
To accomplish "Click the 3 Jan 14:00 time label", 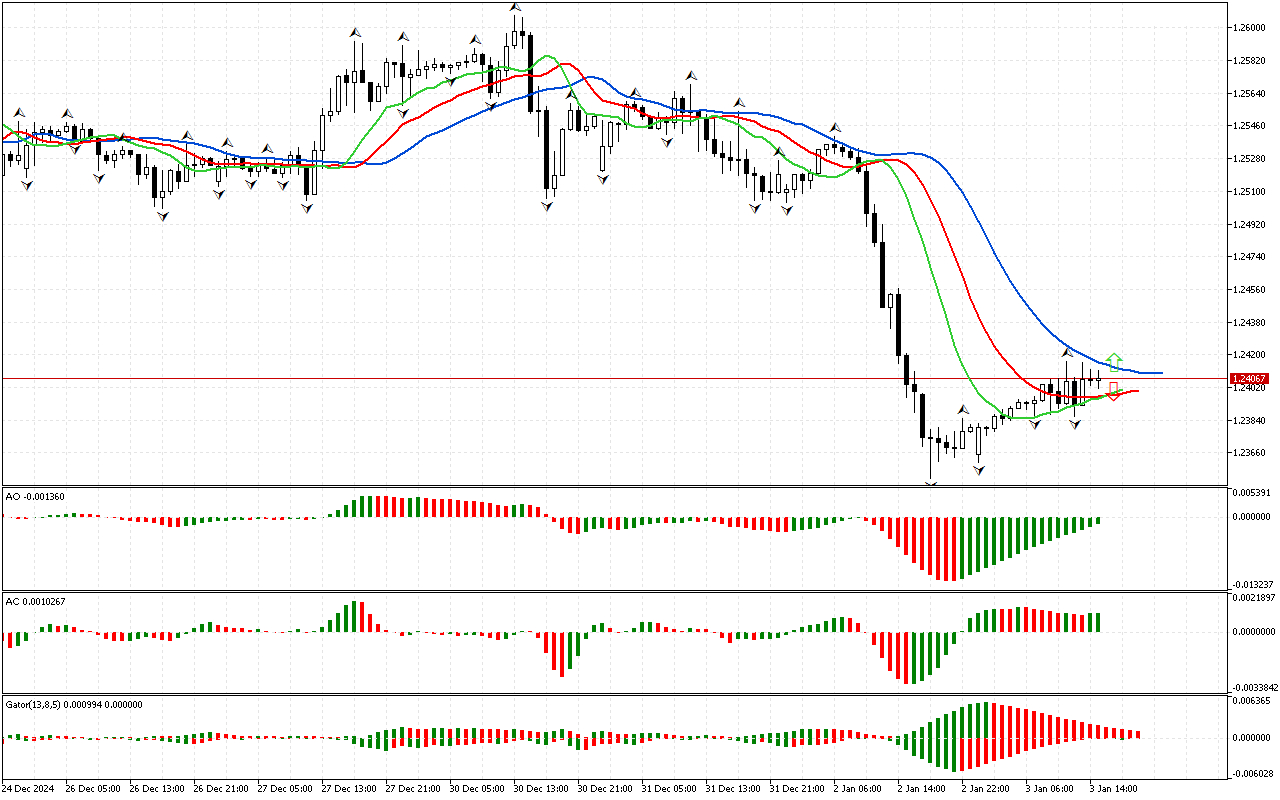I will [x=1115, y=789].
